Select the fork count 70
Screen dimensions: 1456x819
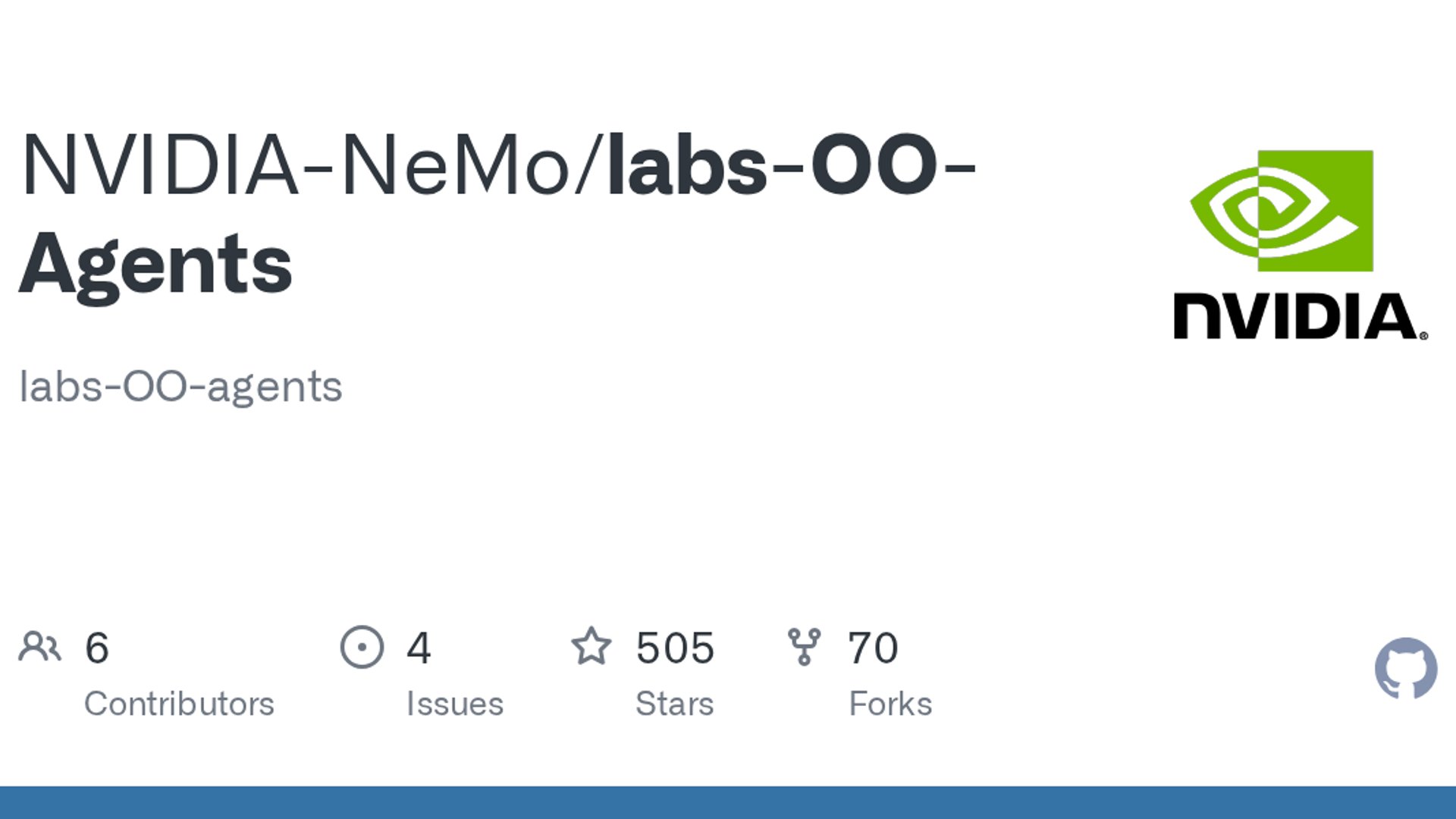tap(873, 648)
